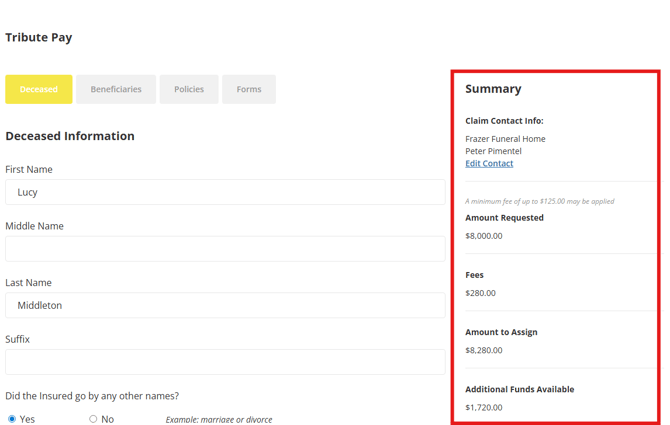The width and height of the screenshot is (670, 425).
Task: Click the Summary panel heading
Action: pyautogui.click(x=493, y=89)
